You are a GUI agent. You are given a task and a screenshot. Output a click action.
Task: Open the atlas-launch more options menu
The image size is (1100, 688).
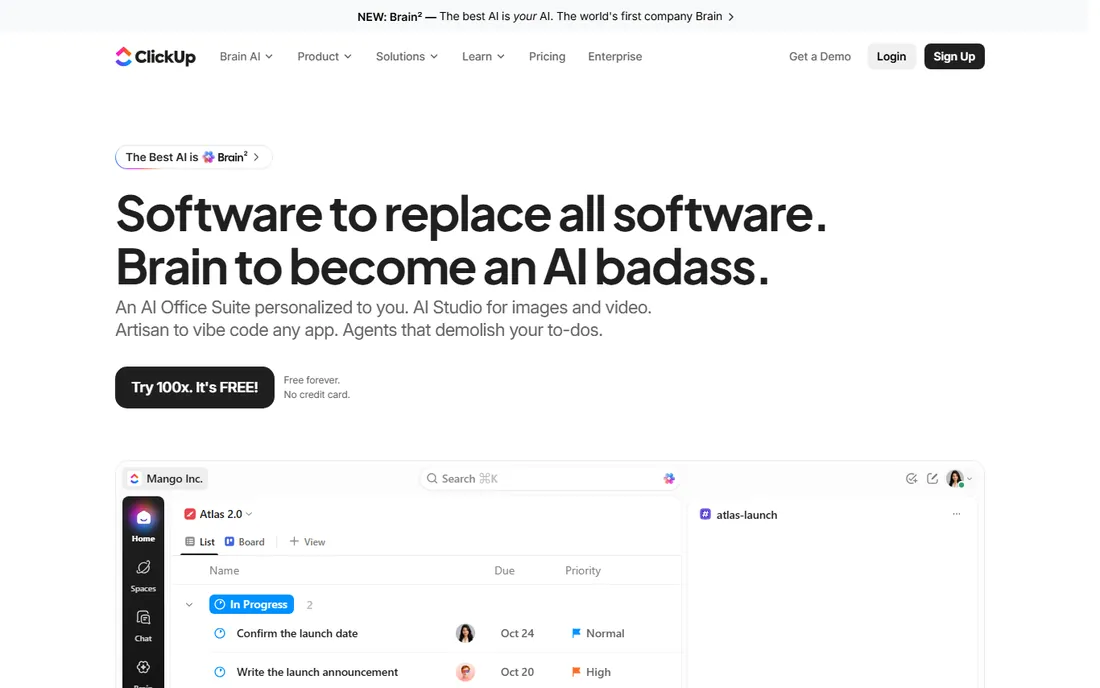[956, 514]
